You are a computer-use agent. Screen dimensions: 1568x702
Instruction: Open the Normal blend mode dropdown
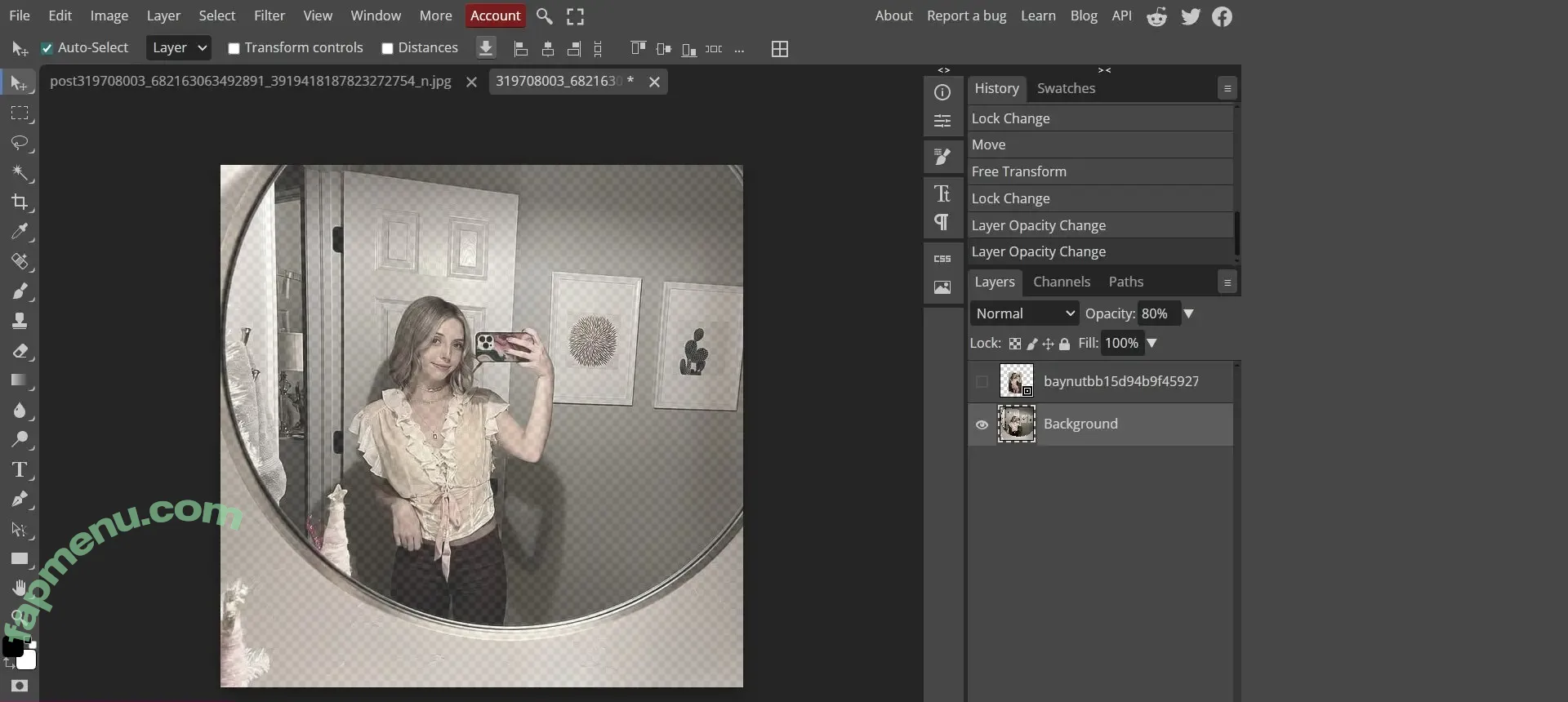tap(1024, 313)
